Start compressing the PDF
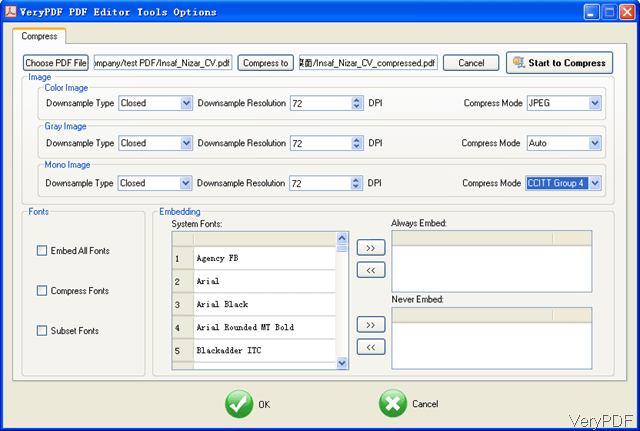The height and width of the screenshot is (431, 640). (x=559, y=62)
